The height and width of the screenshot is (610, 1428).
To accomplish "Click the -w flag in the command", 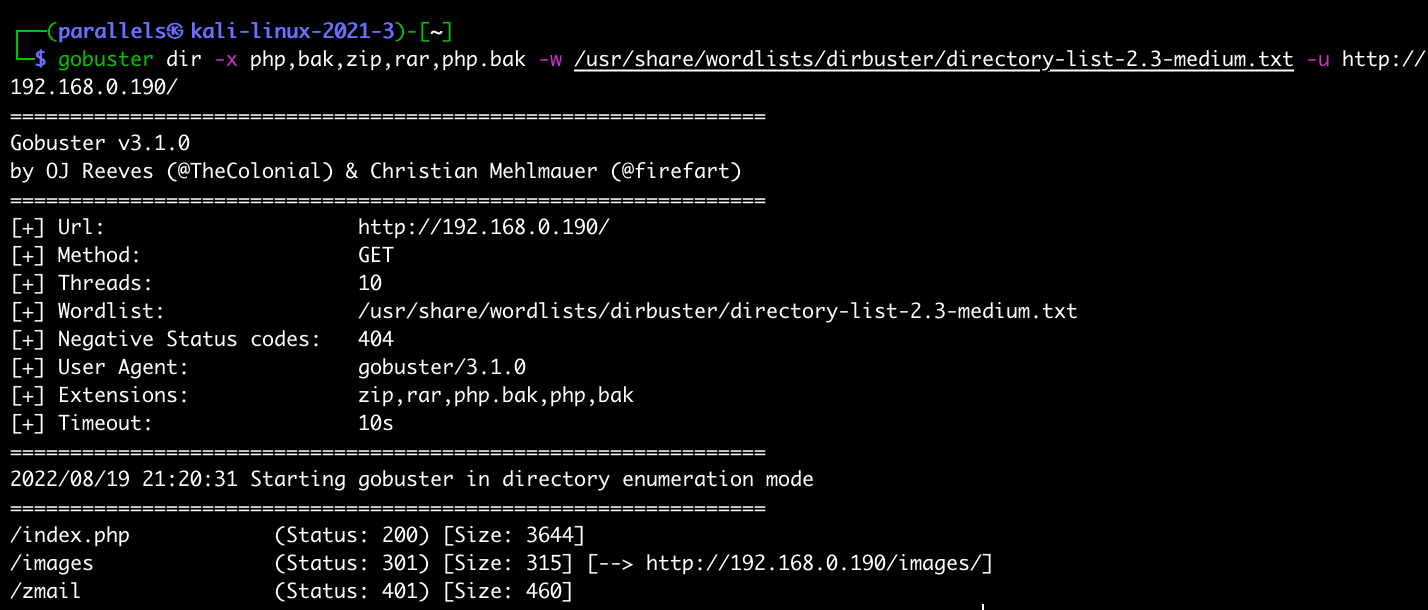I will [x=550, y=59].
